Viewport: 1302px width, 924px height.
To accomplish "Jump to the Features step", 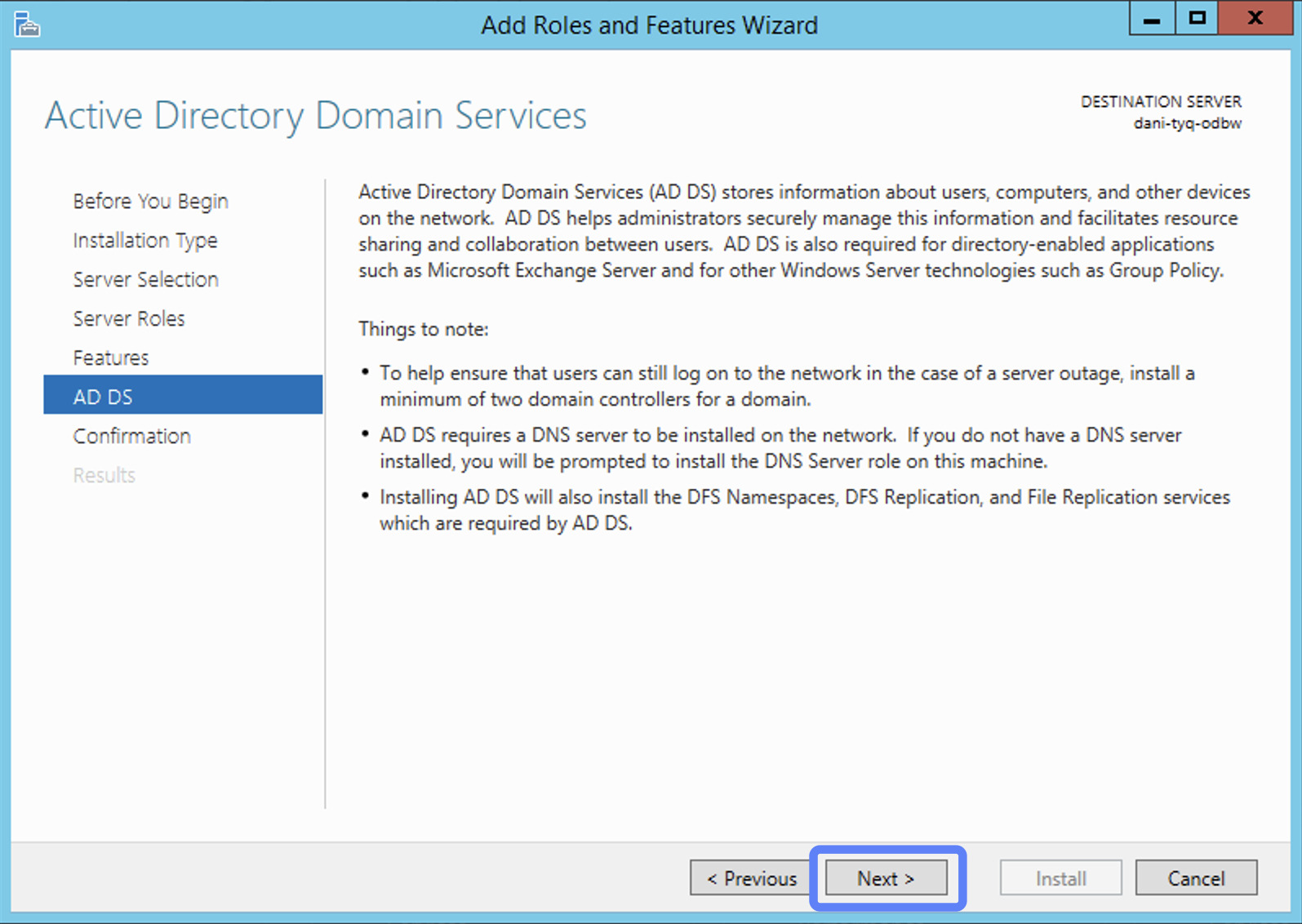I will tap(111, 358).
